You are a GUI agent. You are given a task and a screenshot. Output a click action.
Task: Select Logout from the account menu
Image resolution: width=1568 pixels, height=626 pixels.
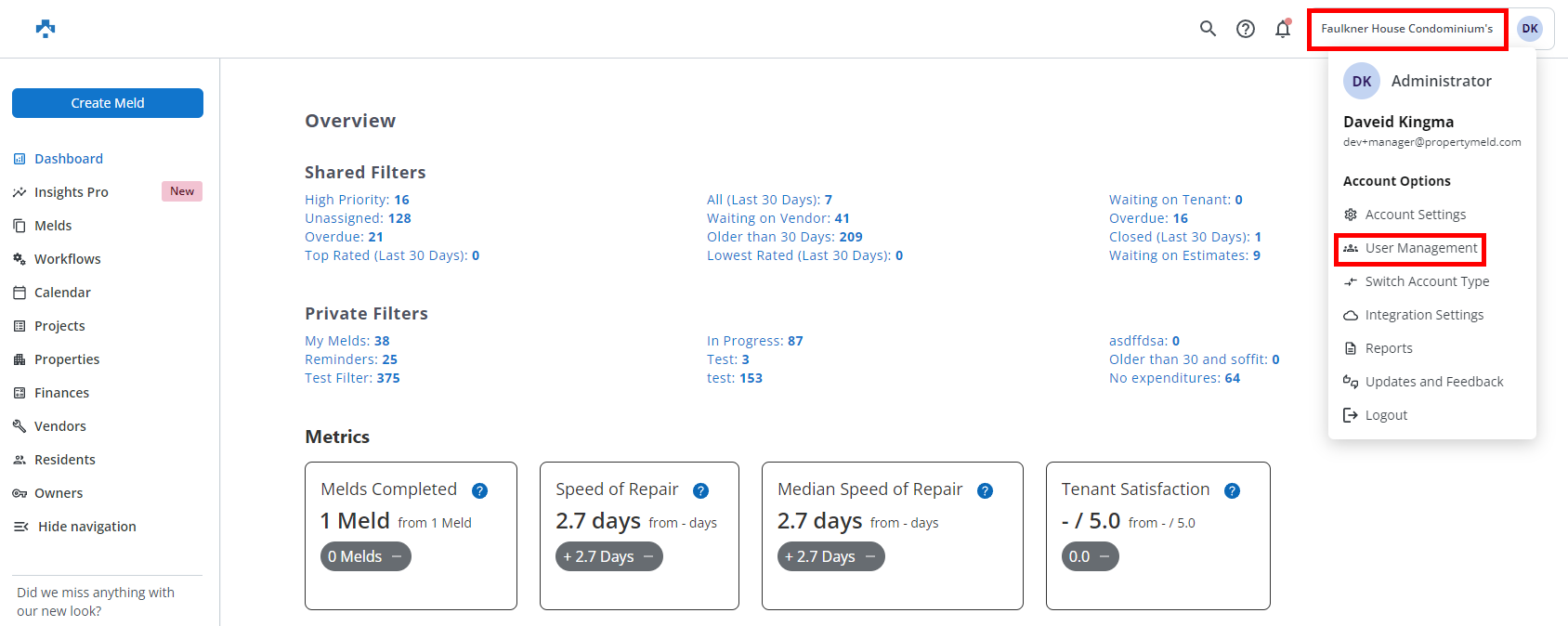pyautogui.click(x=1386, y=415)
